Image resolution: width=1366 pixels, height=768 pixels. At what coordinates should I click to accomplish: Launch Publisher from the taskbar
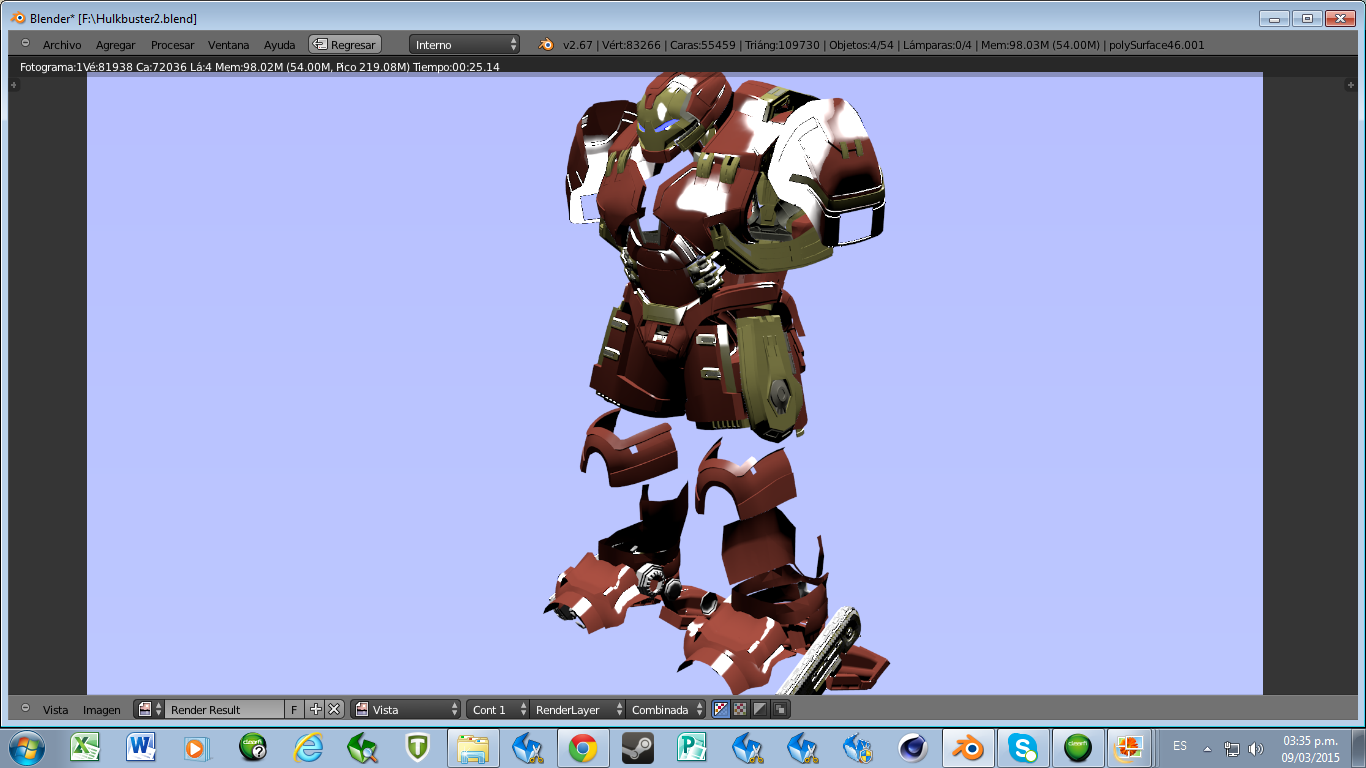[x=693, y=747]
